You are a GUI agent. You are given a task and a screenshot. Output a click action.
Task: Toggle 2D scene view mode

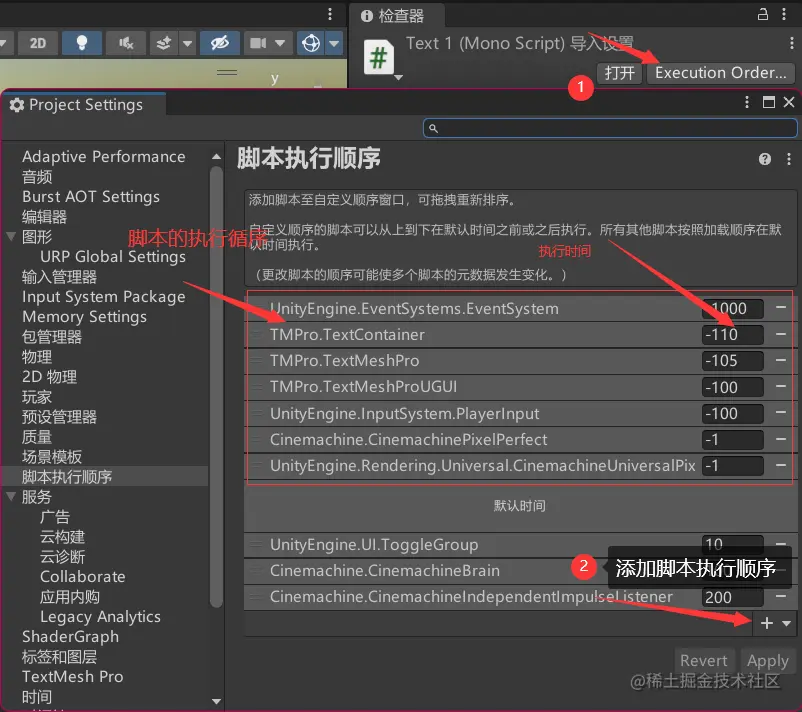38,43
